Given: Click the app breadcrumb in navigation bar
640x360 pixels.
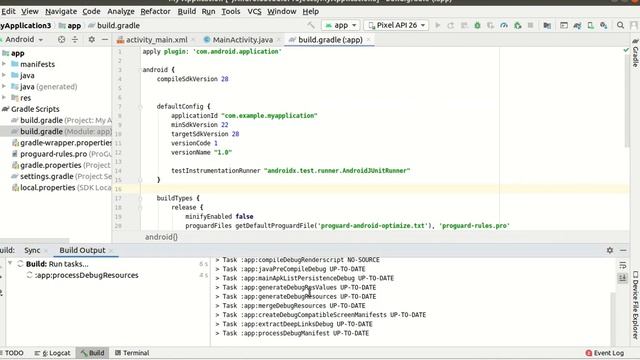Looking at the screenshot, I should click(x=70, y=25).
